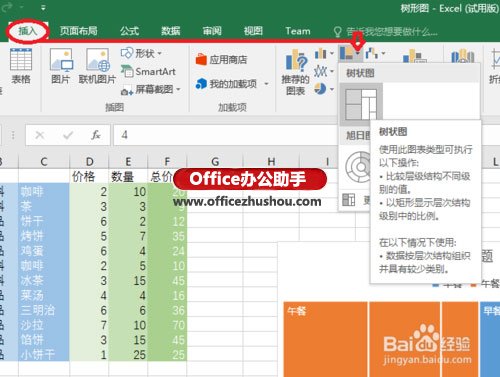The image size is (500, 377).
Task: Select column C header
Action: point(44,162)
